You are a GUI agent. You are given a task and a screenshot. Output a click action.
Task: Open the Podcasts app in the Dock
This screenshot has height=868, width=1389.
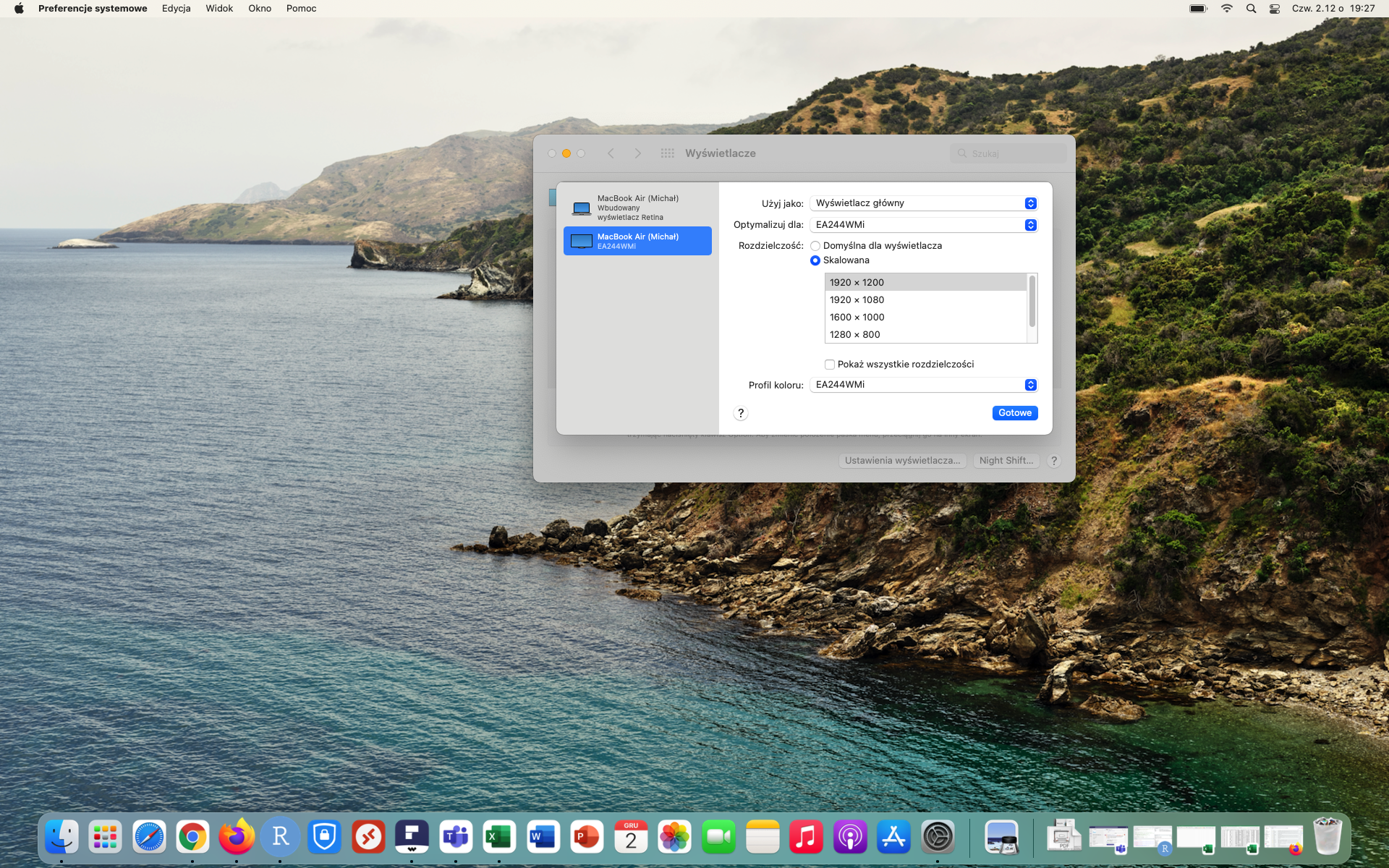[850, 837]
